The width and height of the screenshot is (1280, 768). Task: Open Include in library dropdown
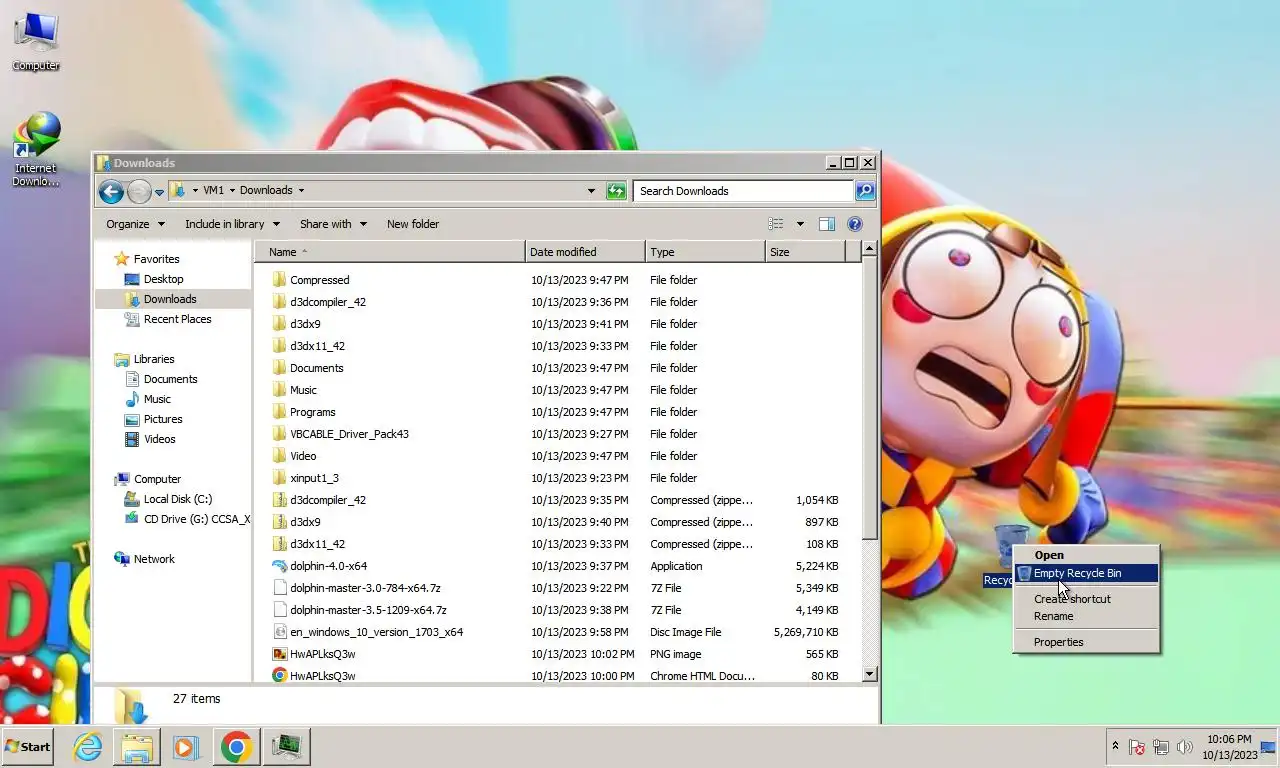coord(232,224)
